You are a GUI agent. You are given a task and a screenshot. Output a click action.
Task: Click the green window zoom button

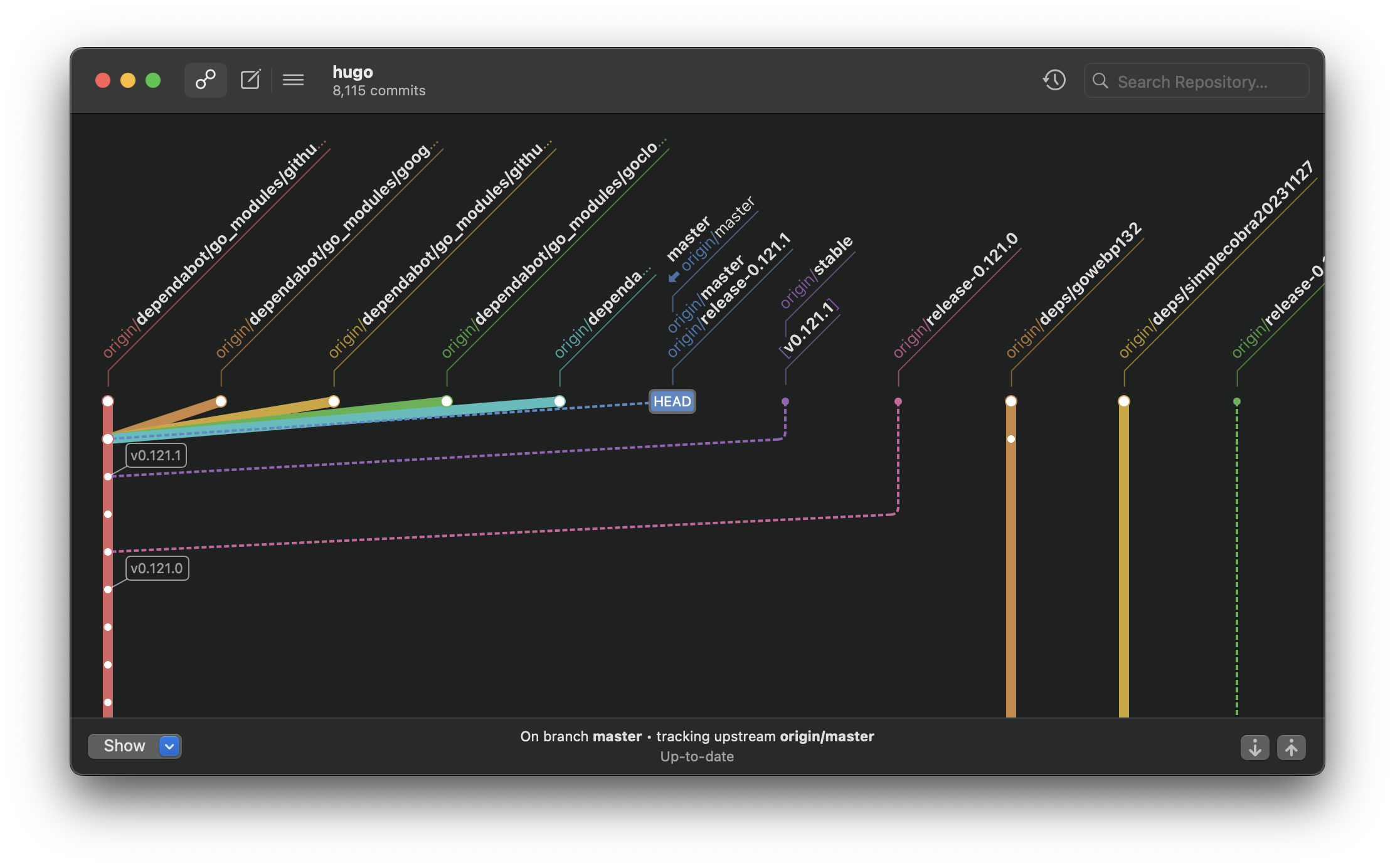click(153, 80)
